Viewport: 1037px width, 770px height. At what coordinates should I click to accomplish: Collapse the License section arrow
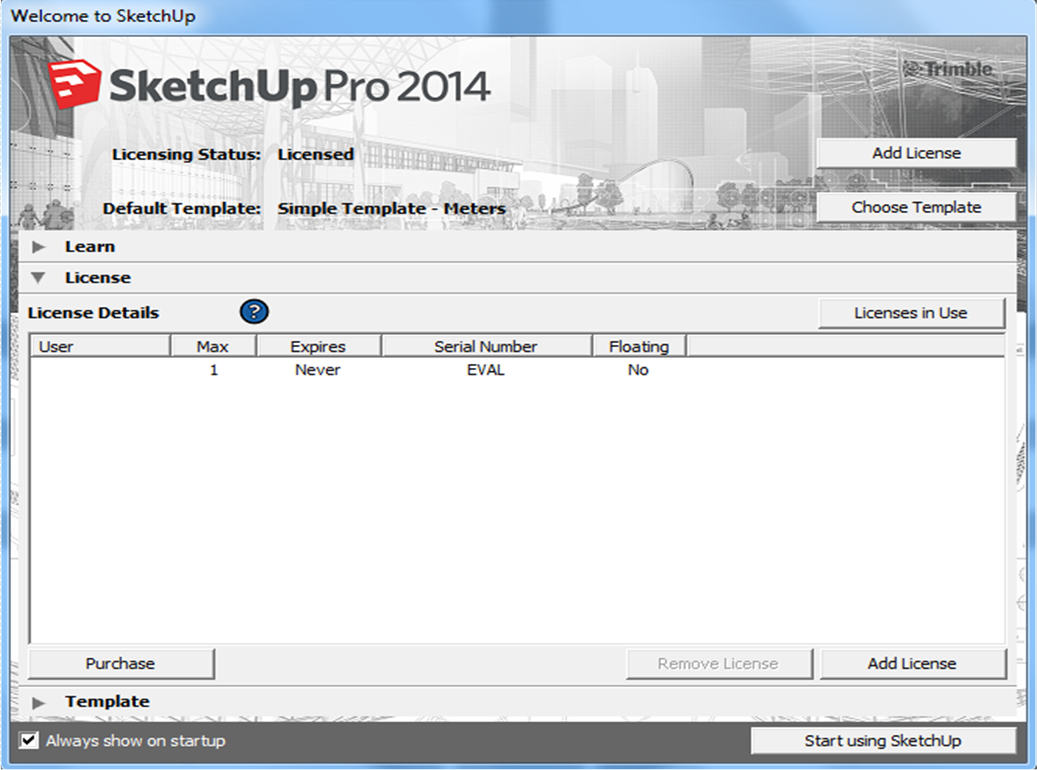click(x=38, y=278)
